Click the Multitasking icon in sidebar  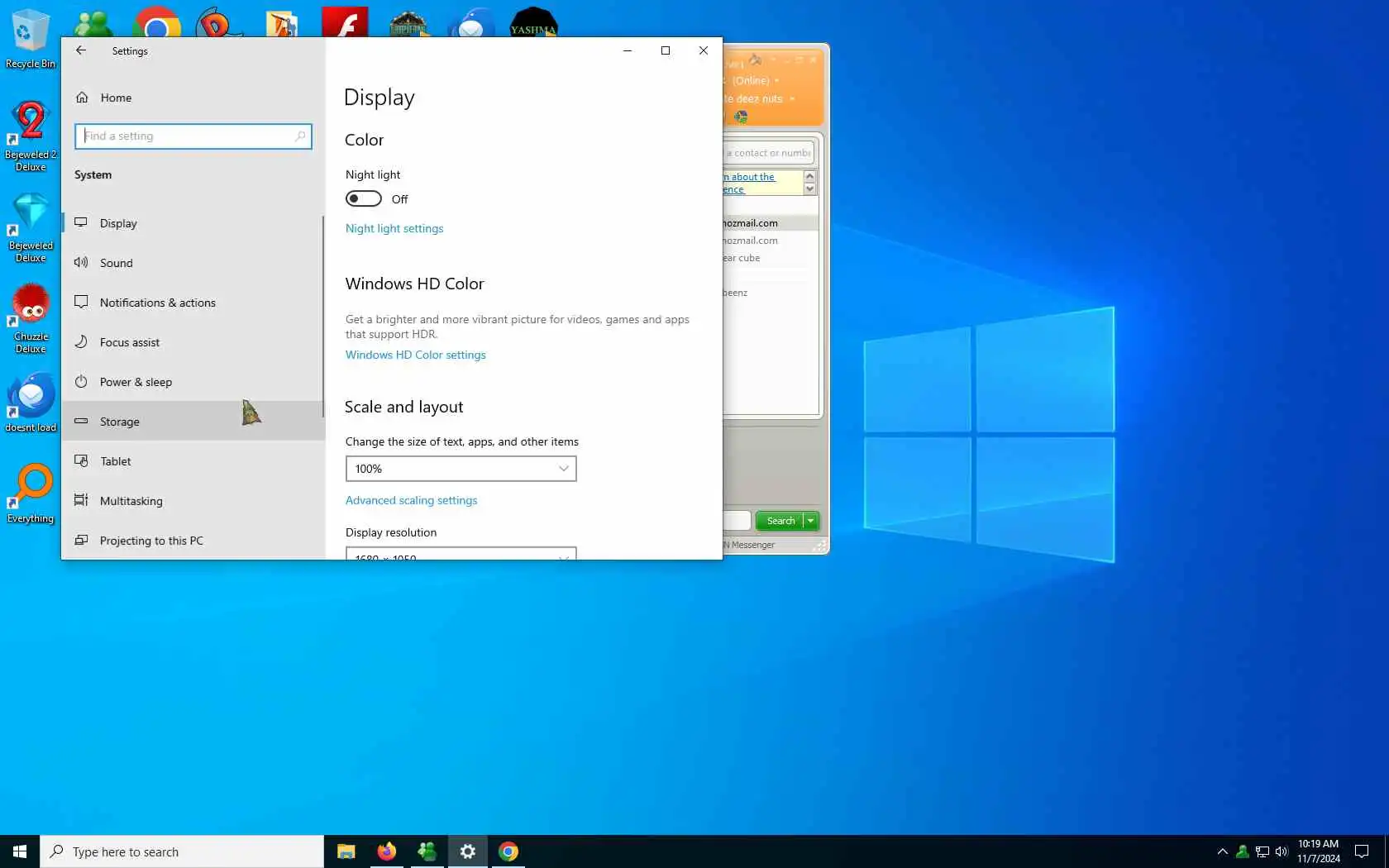point(81,501)
